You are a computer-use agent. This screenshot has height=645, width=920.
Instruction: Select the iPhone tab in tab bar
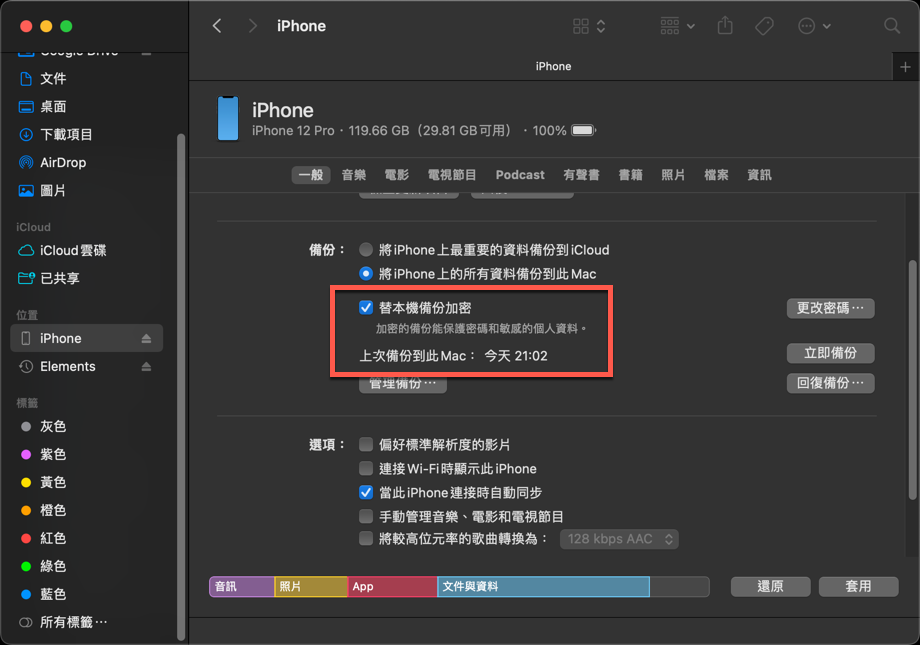point(553,66)
